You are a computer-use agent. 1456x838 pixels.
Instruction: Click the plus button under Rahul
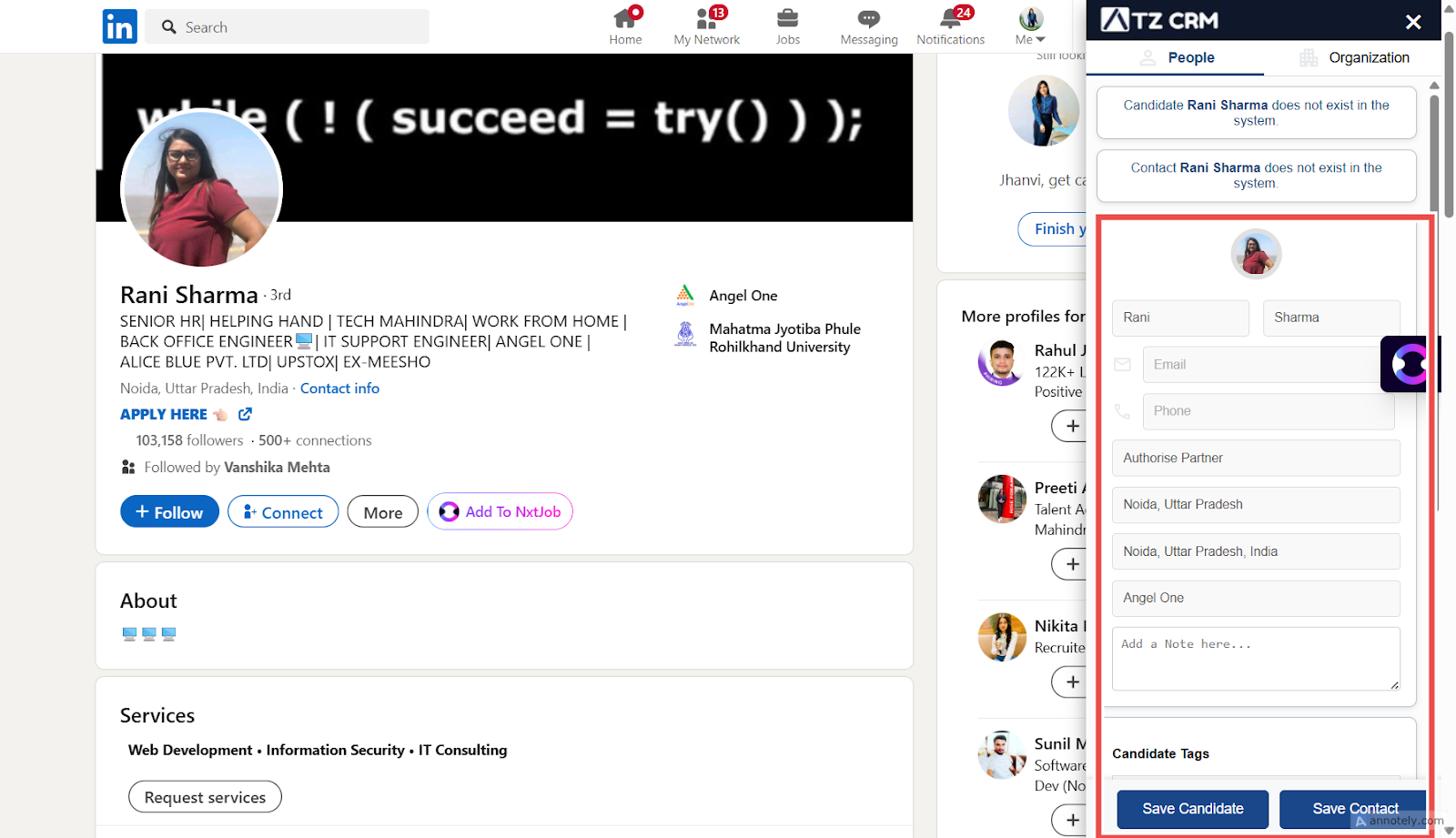coord(1071,426)
